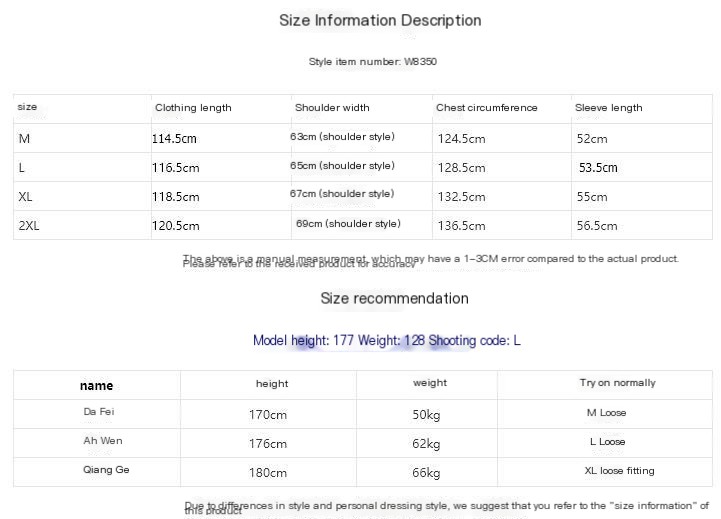Click the 66kg weight cell
This screenshot has width=721, height=519.
[425, 473]
